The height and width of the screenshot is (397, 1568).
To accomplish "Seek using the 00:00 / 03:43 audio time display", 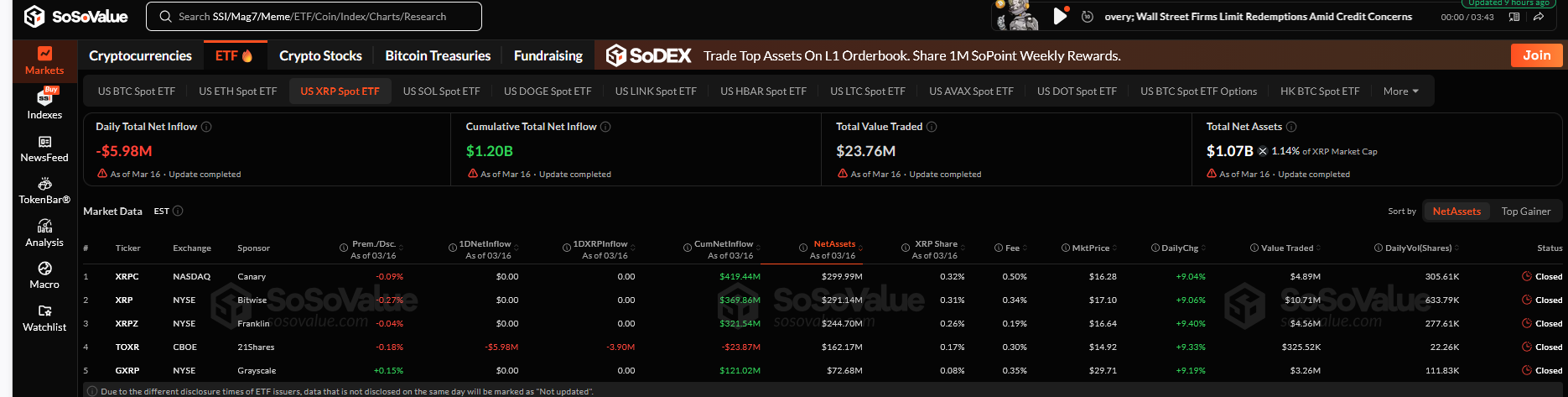I will coord(1467,17).
